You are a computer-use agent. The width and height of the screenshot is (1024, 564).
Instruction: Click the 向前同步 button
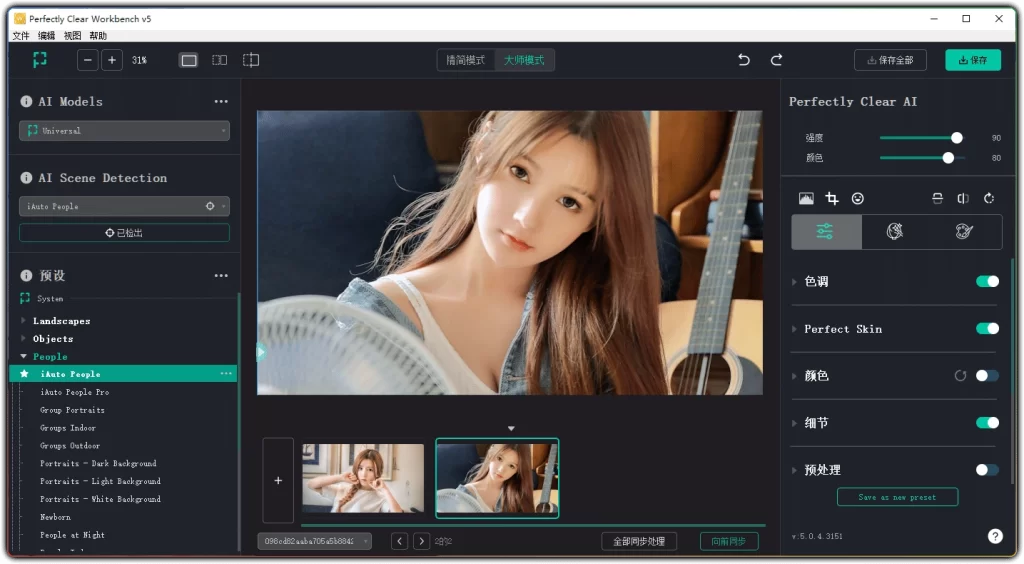(x=729, y=541)
